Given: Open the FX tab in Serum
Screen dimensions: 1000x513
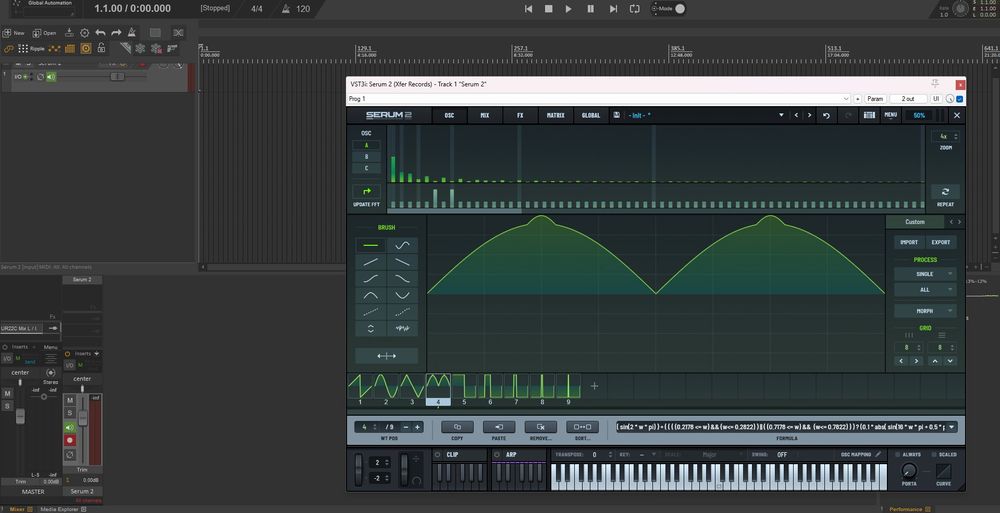Looking at the screenshot, I should [x=520, y=115].
